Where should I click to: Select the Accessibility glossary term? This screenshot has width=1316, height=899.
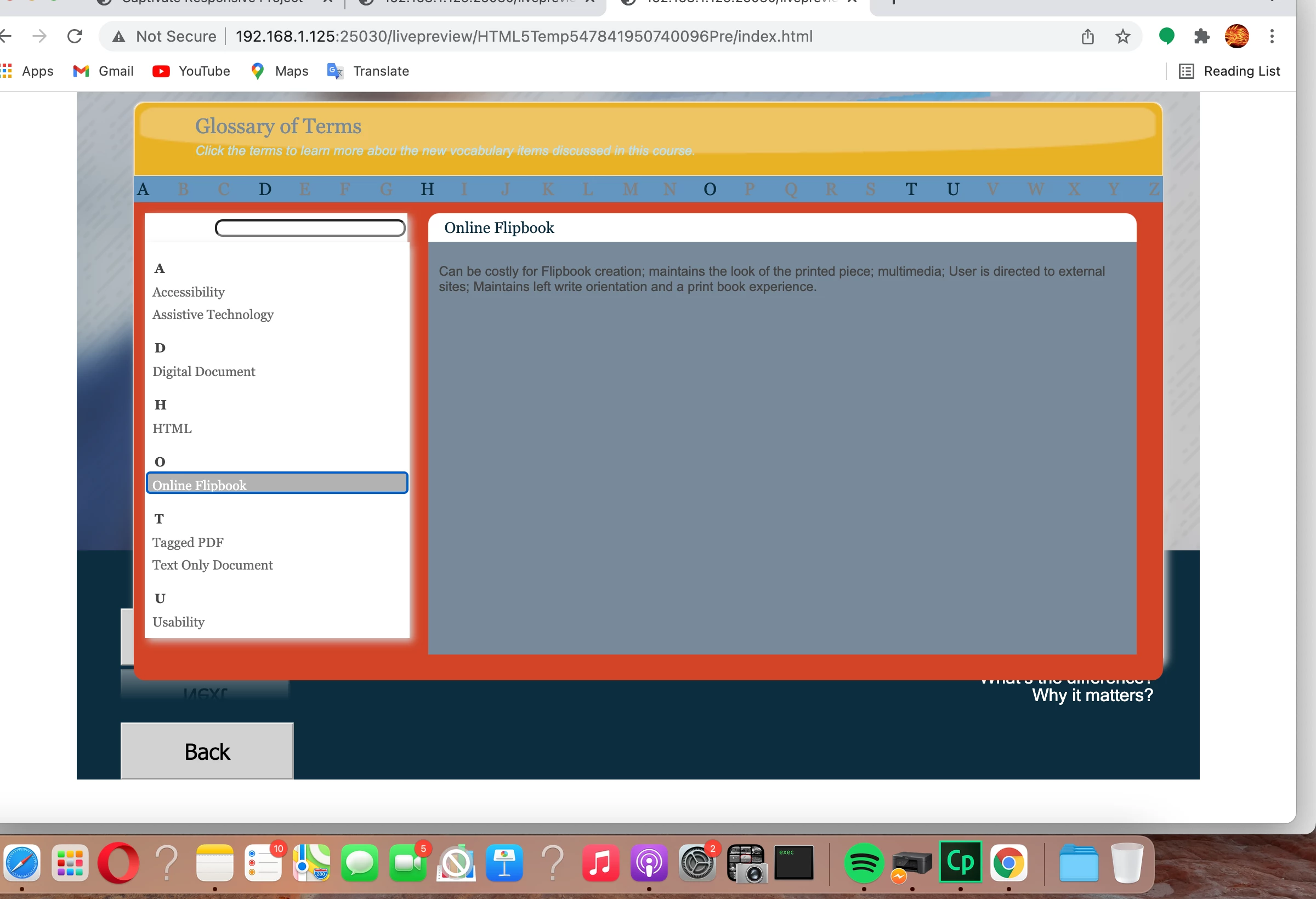(x=189, y=292)
